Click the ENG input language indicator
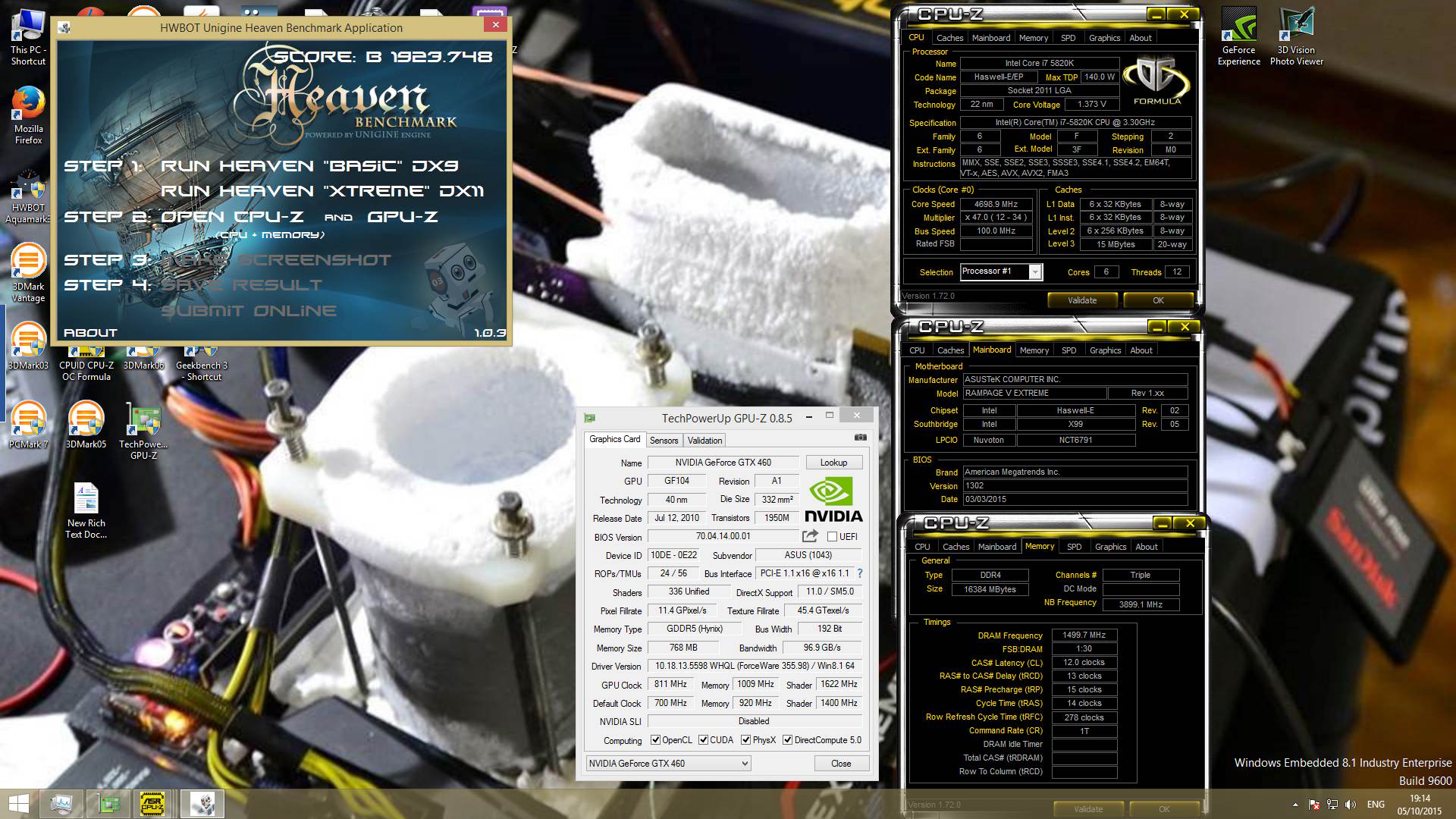1456x819 pixels. [x=1376, y=805]
